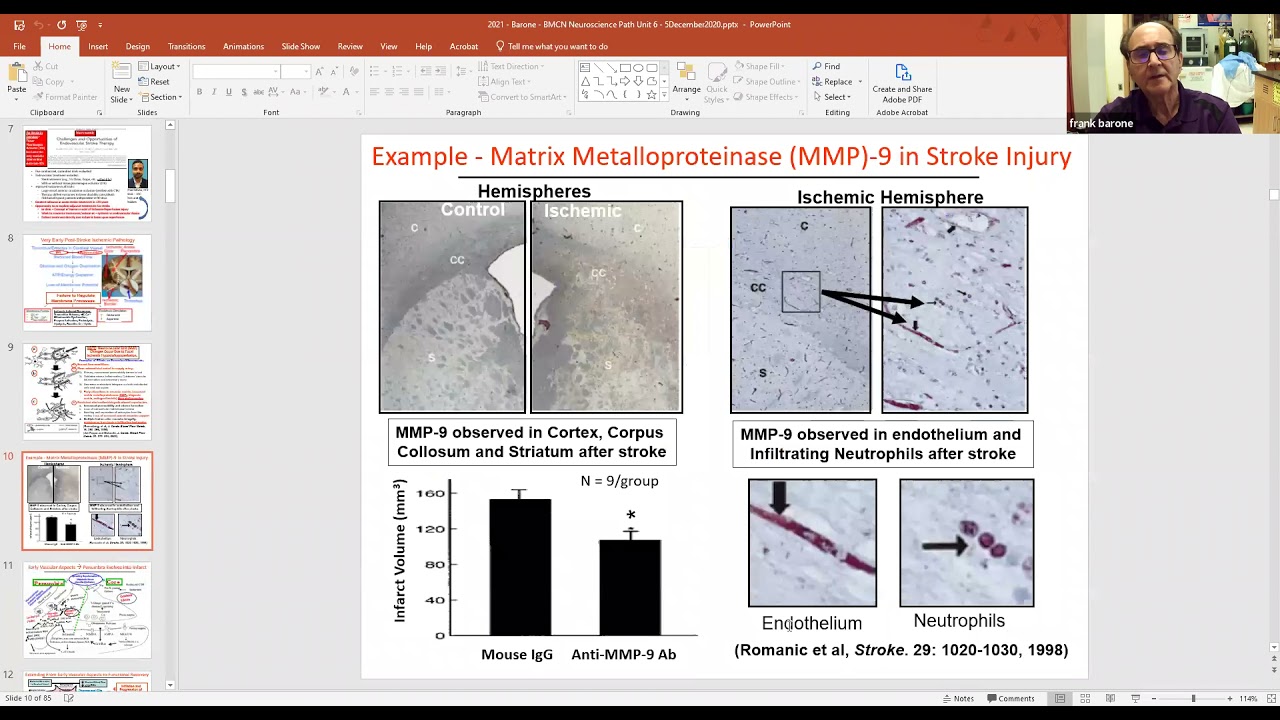Open the Arrange options
The height and width of the screenshot is (720, 1280).
coord(686,81)
